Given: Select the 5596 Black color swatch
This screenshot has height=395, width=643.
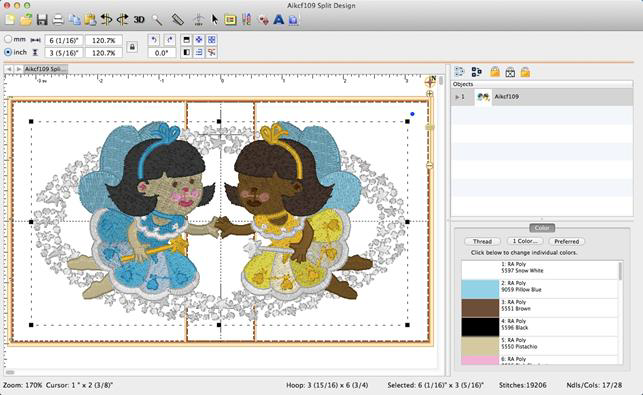Looking at the screenshot, I should [480, 327].
